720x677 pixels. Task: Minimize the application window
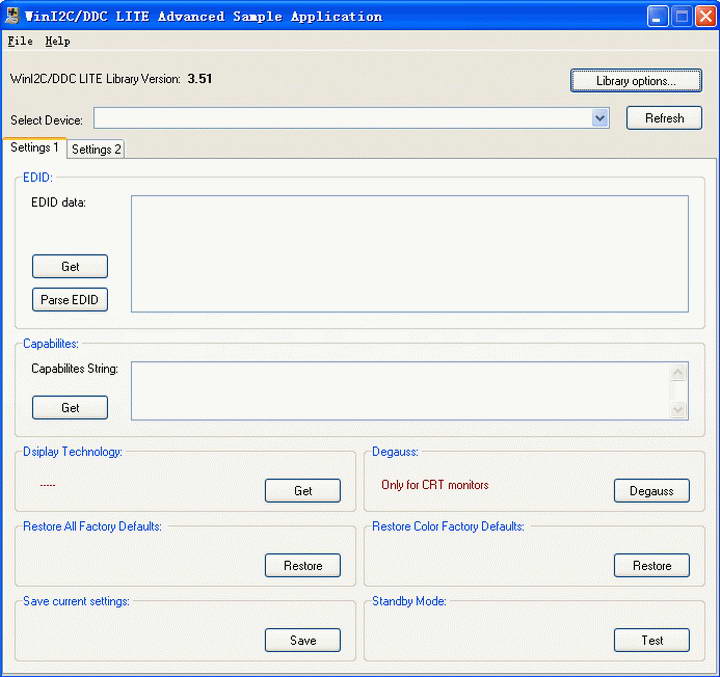[658, 17]
